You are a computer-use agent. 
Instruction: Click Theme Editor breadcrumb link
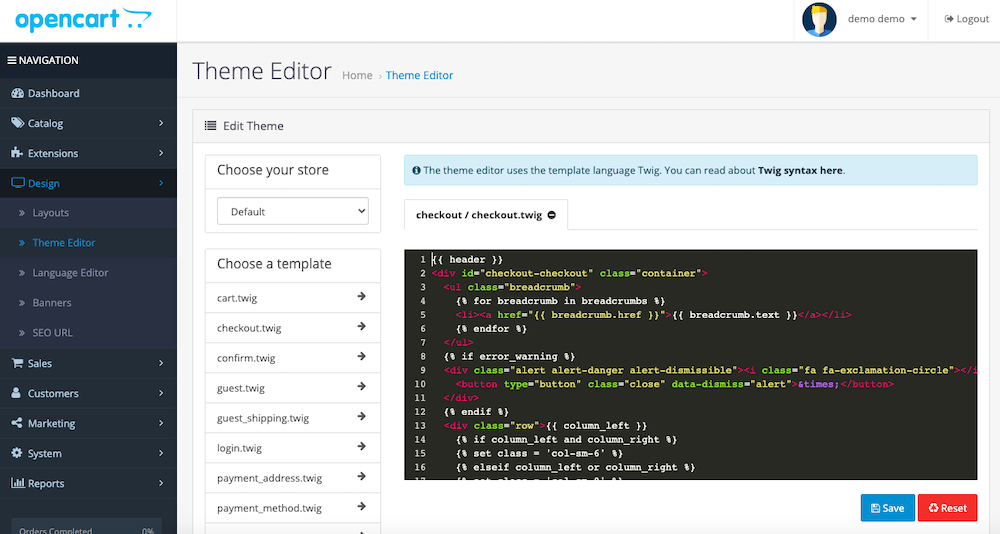(419, 75)
